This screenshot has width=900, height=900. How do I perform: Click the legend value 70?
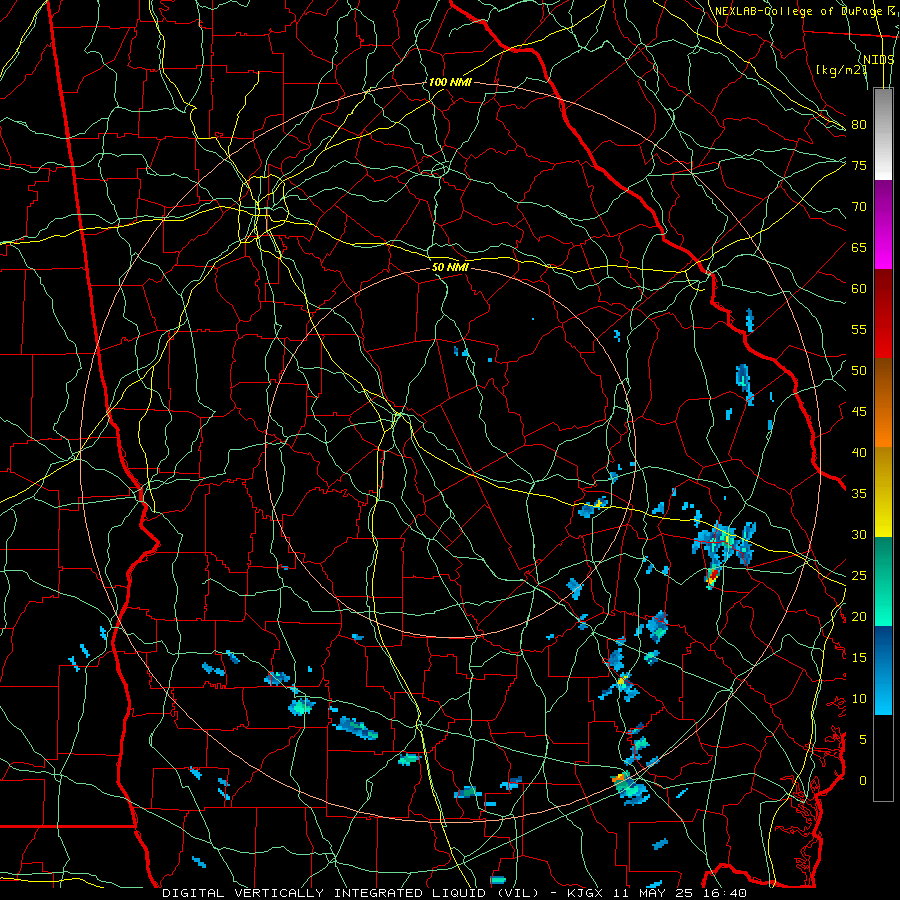[x=859, y=207]
